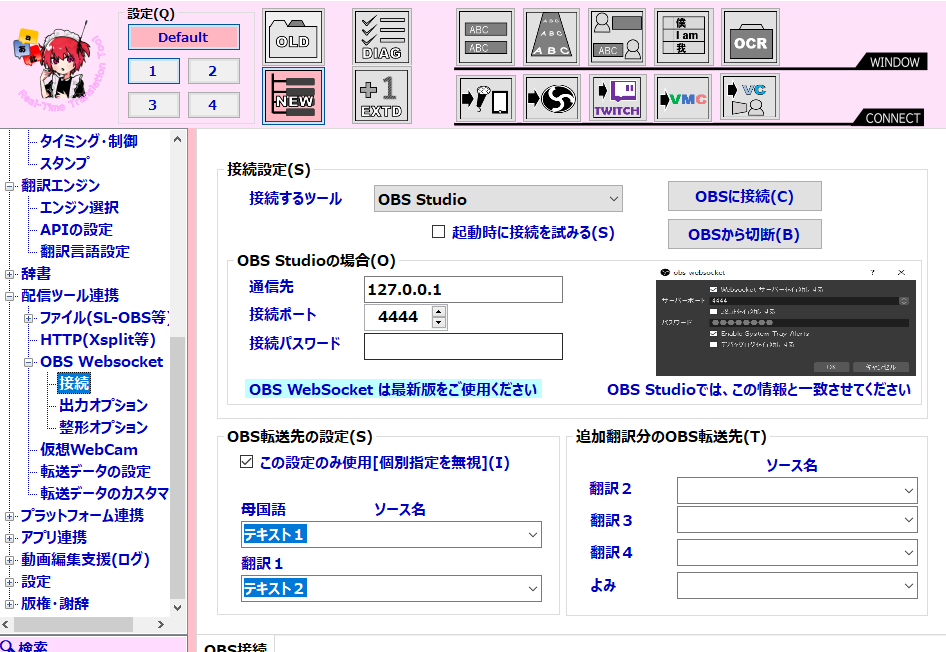Collapse the 配信ツール連携 tree node
The width and height of the screenshot is (946, 652).
point(10,296)
